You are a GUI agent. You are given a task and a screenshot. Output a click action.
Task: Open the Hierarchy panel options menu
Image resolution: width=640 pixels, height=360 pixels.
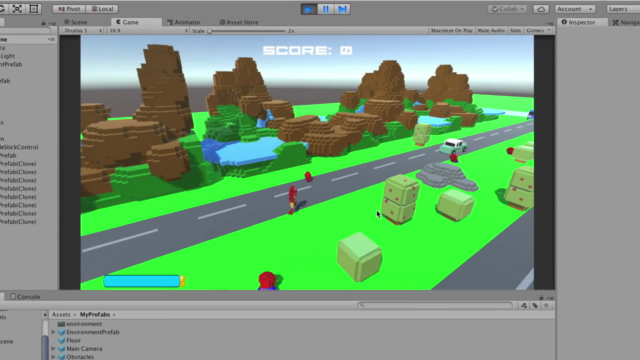pos(52,24)
